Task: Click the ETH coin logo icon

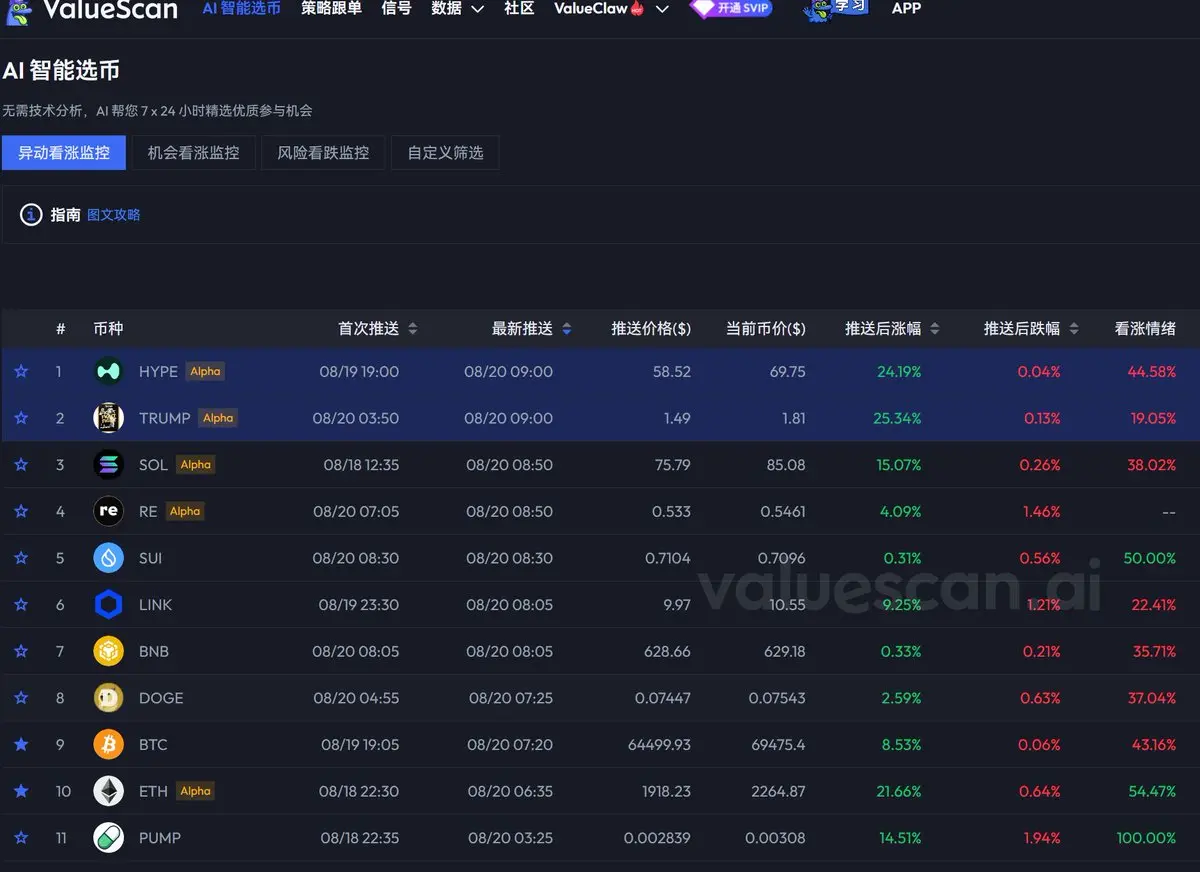Action: pos(109,791)
